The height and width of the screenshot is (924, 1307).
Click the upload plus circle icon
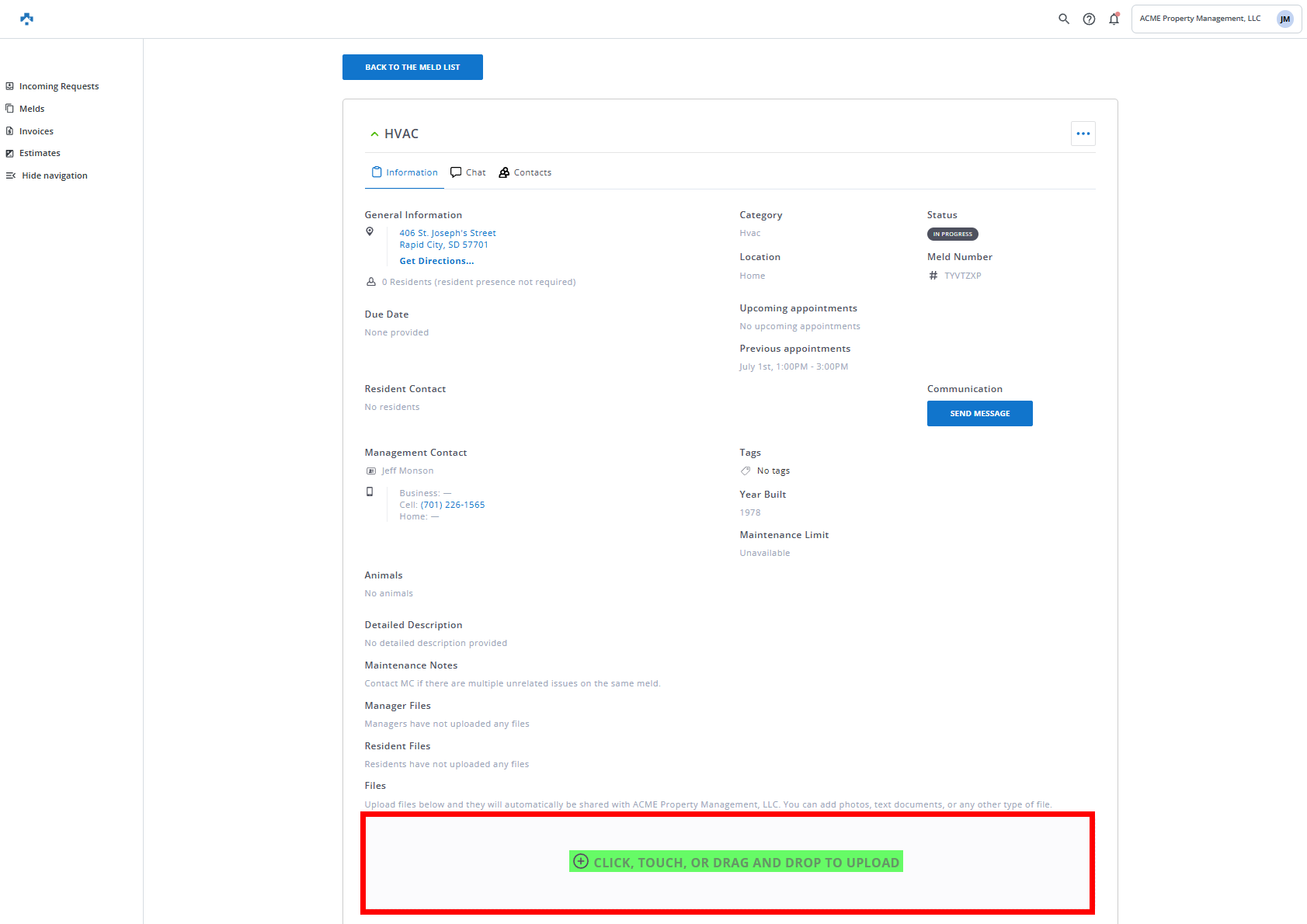tap(581, 861)
